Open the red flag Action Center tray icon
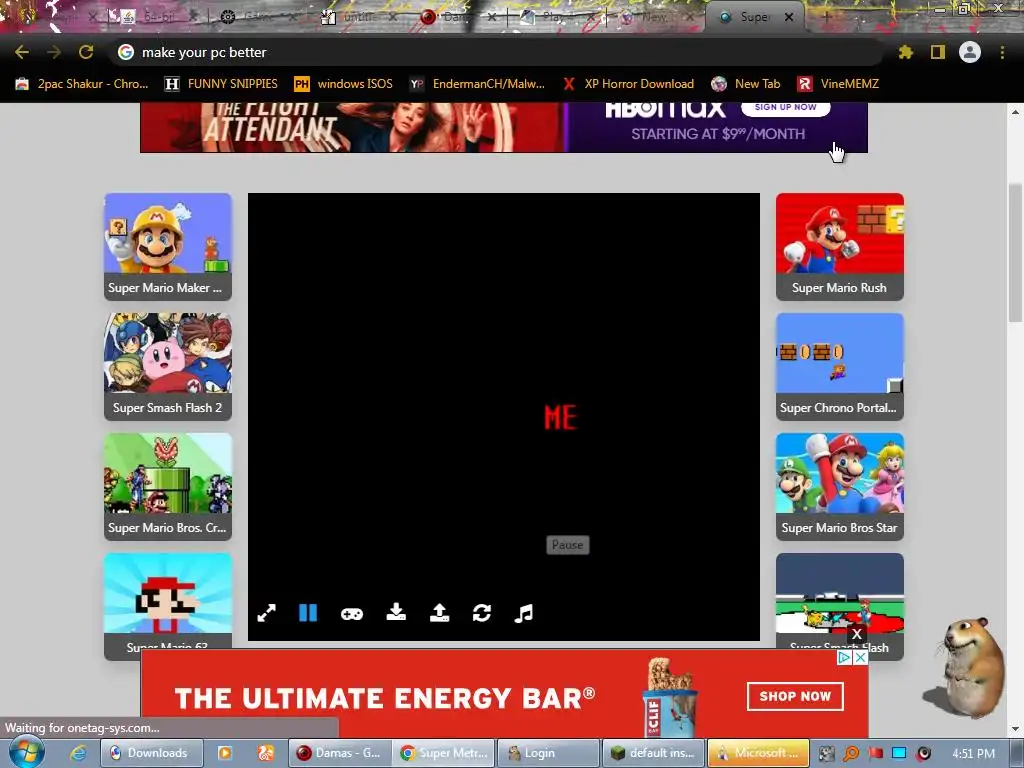This screenshot has height=768, width=1024. coord(875,754)
